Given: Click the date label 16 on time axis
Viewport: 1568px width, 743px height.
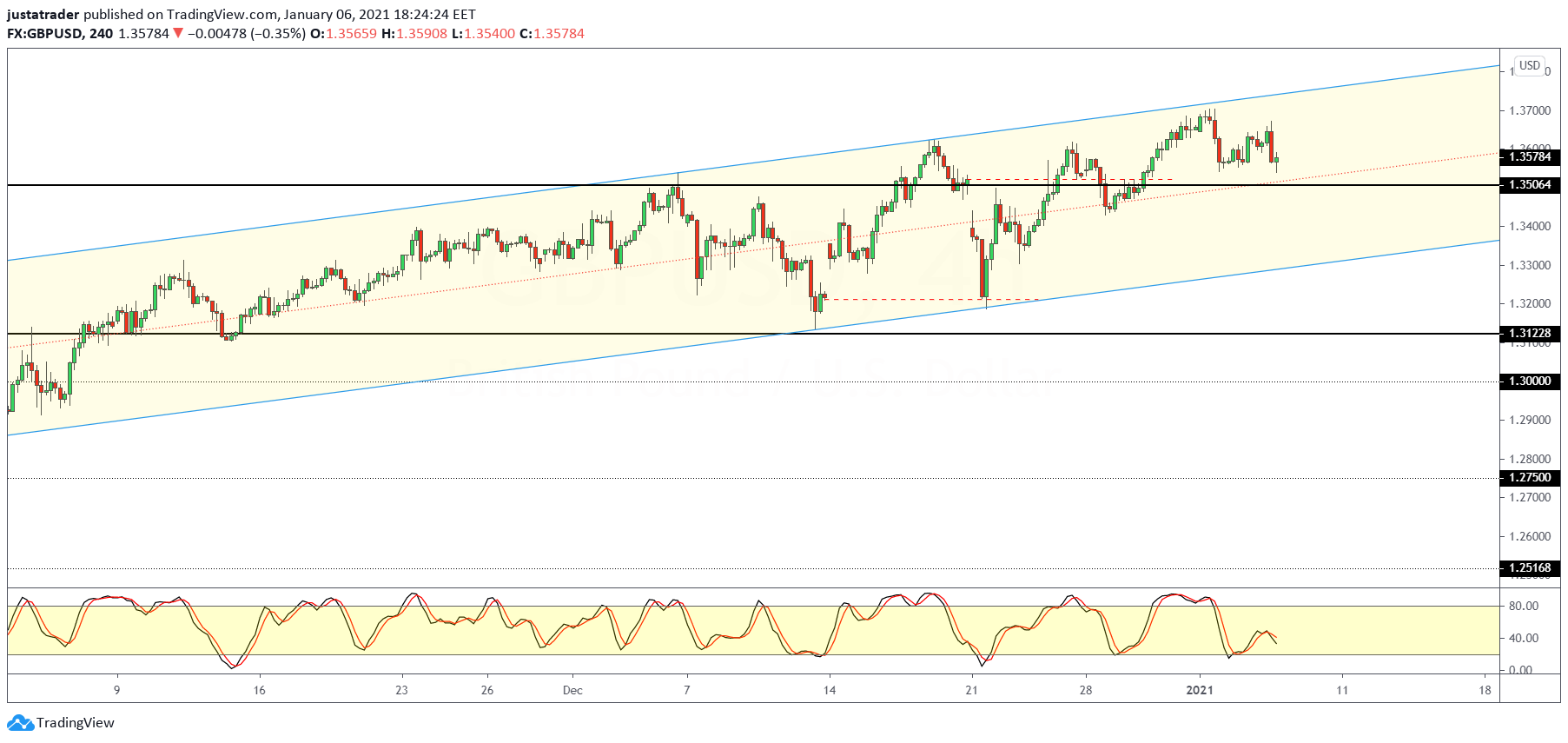Looking at the screenshot, I should click(259, 691).
